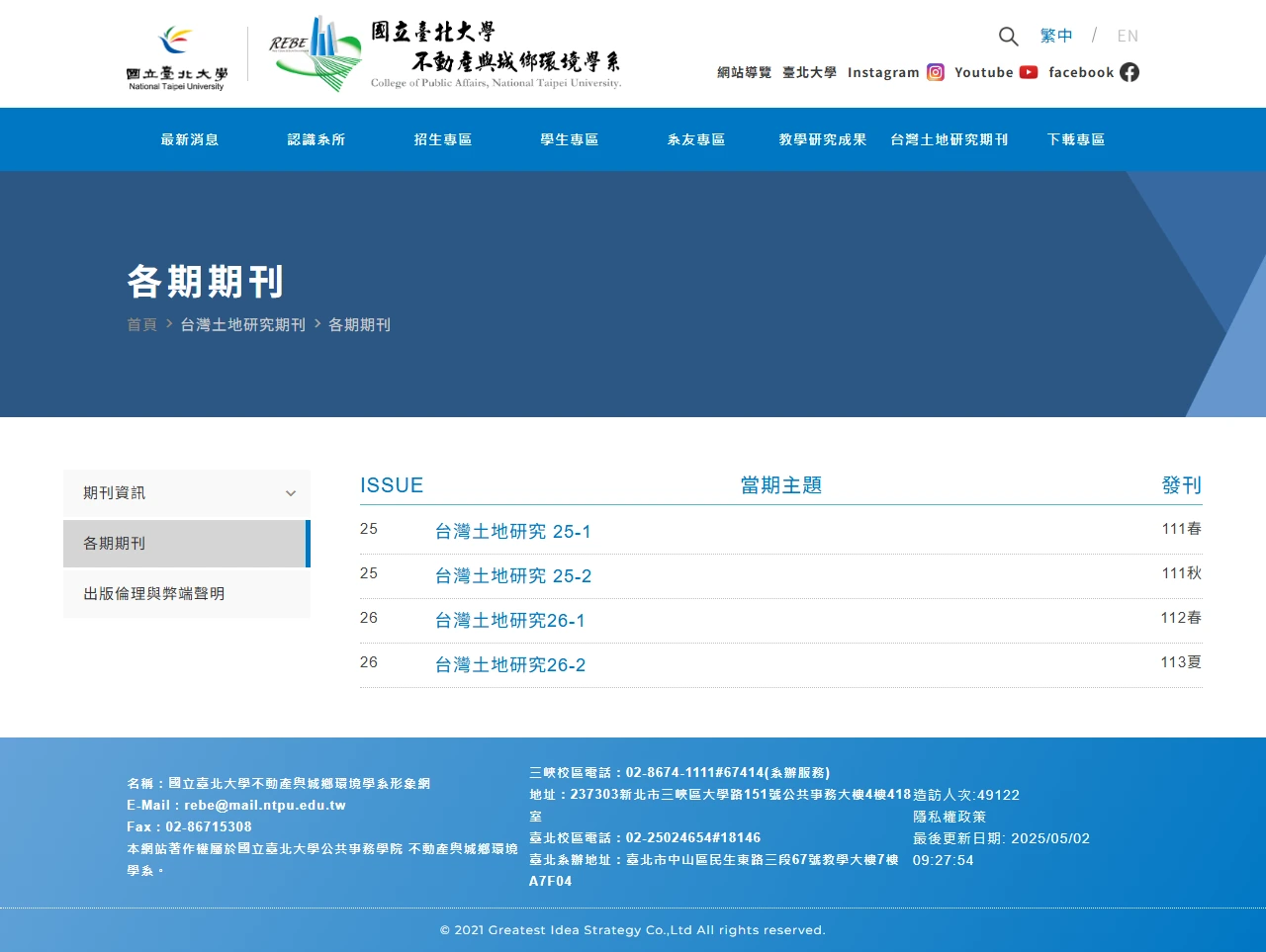This screenshot has width=1266, height=952.
Task: Open issue 台灣土地研究26-1
Action: coord(510,621)
